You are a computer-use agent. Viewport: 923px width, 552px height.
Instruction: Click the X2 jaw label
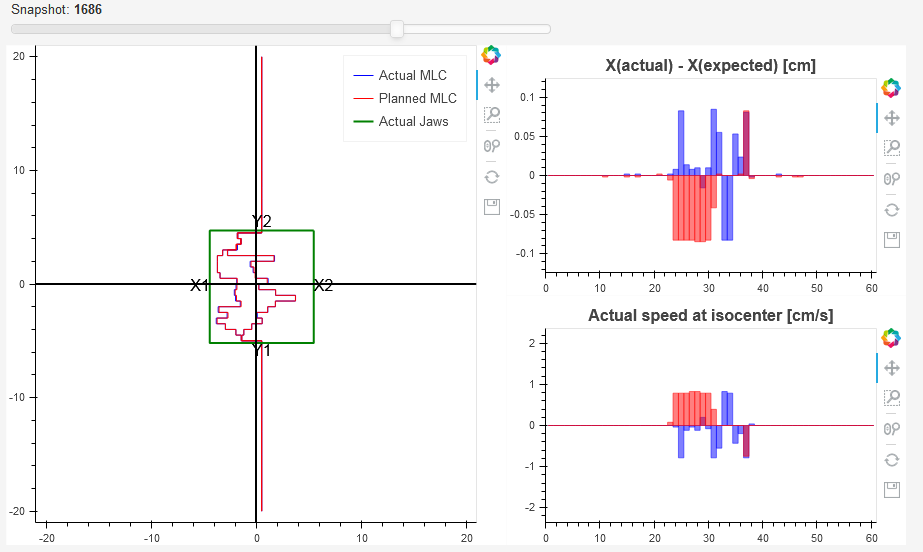point(323,285)
